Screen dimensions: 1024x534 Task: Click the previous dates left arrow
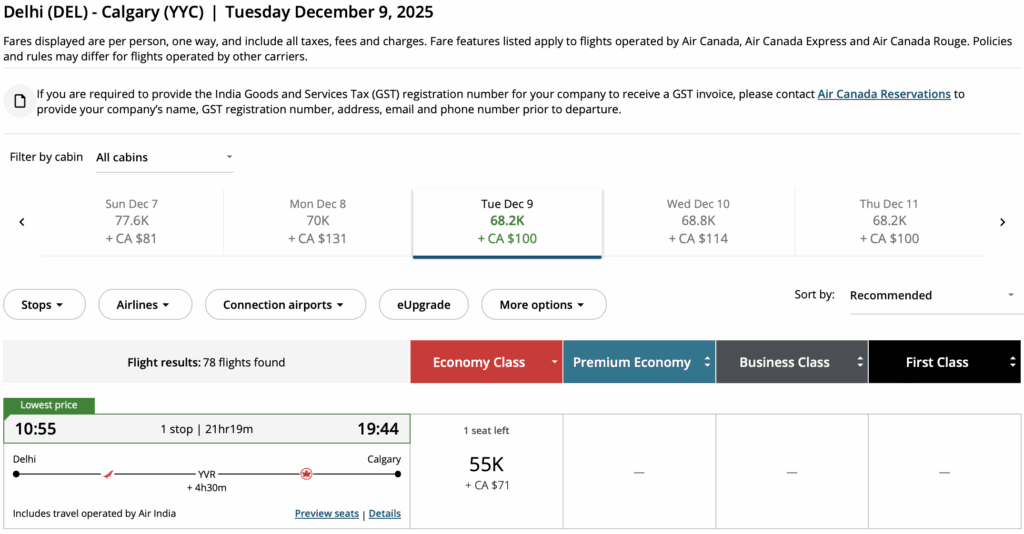pyautogui.click(x=22, y=222)
